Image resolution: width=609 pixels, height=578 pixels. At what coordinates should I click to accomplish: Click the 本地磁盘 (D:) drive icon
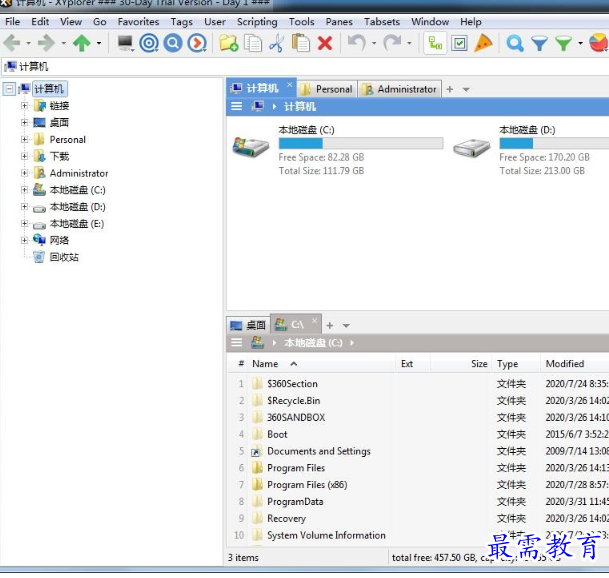click(471, 148)
